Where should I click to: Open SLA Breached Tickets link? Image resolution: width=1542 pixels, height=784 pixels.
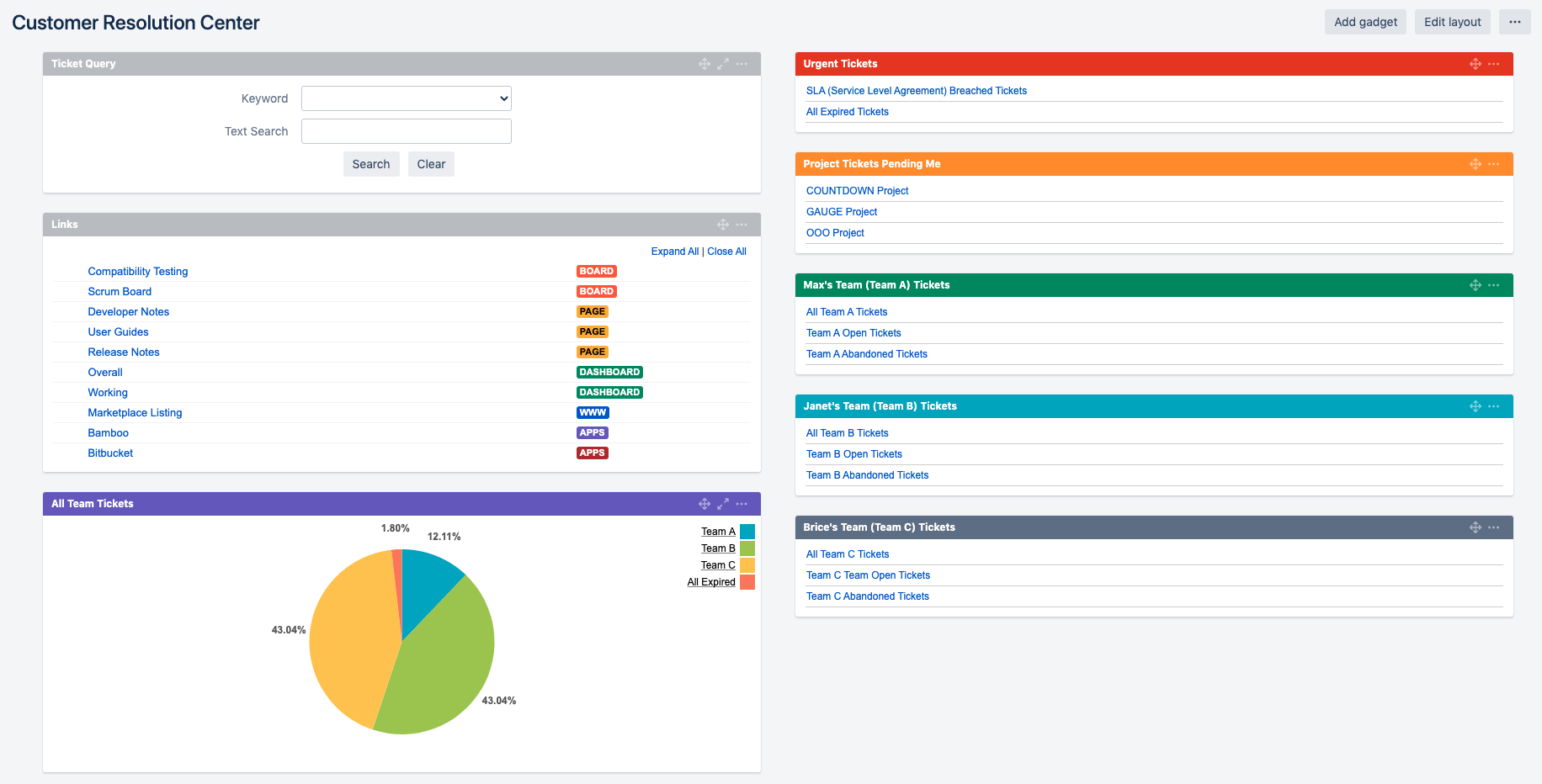[916, 91]
